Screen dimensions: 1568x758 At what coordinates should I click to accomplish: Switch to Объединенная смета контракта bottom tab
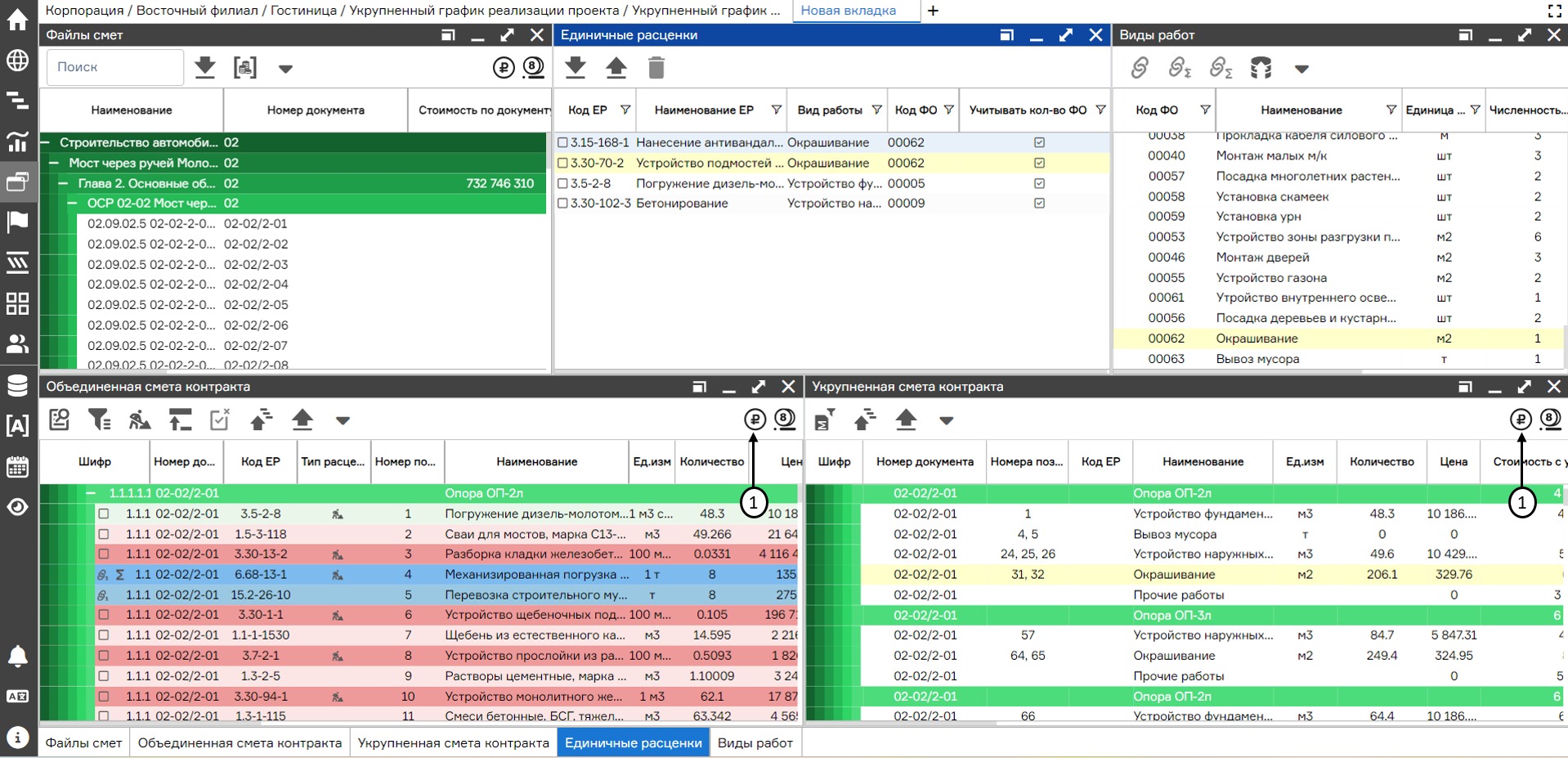[x=240, y=742]
